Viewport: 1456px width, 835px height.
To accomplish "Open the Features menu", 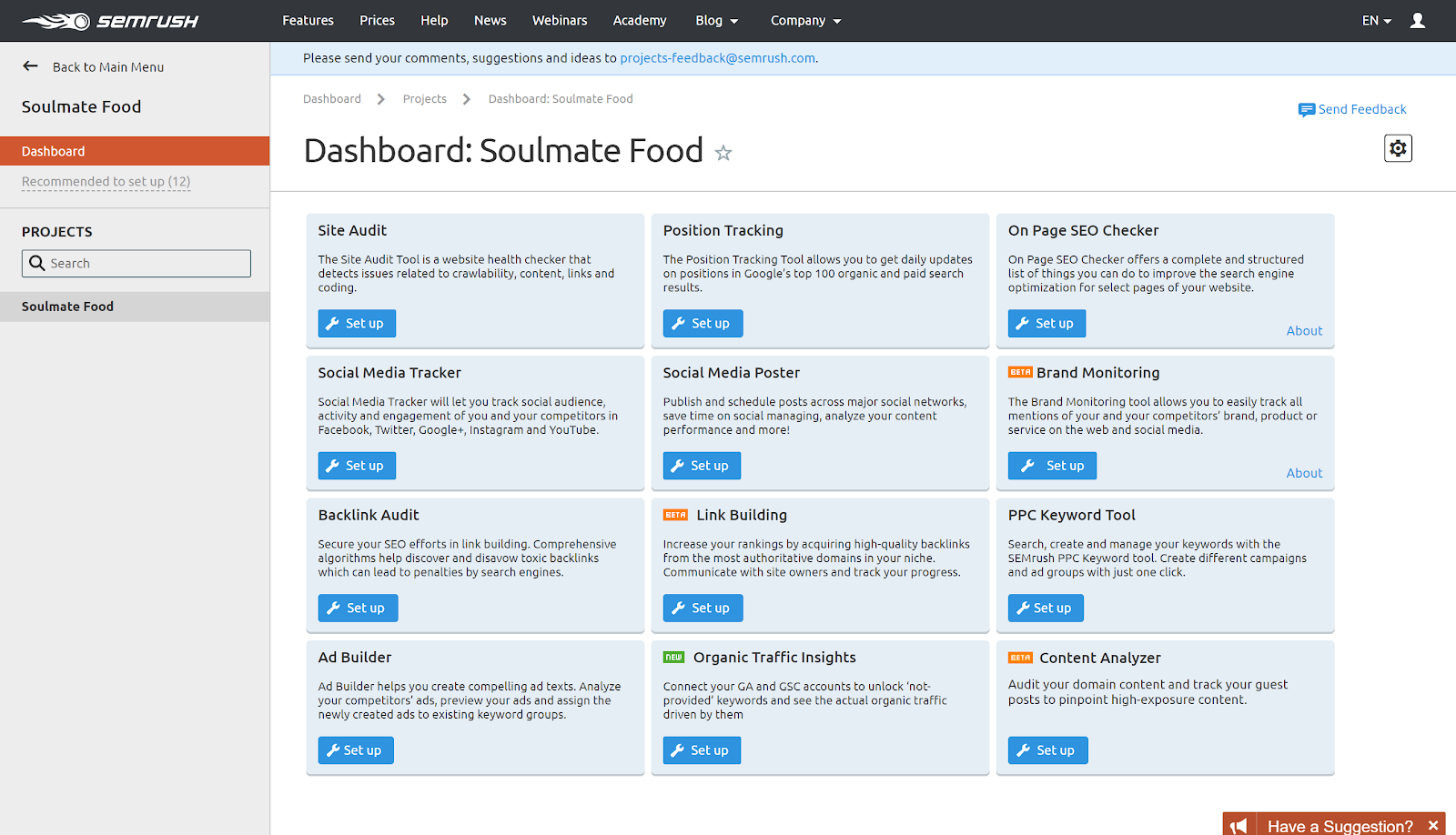I will tap(308, 20).
